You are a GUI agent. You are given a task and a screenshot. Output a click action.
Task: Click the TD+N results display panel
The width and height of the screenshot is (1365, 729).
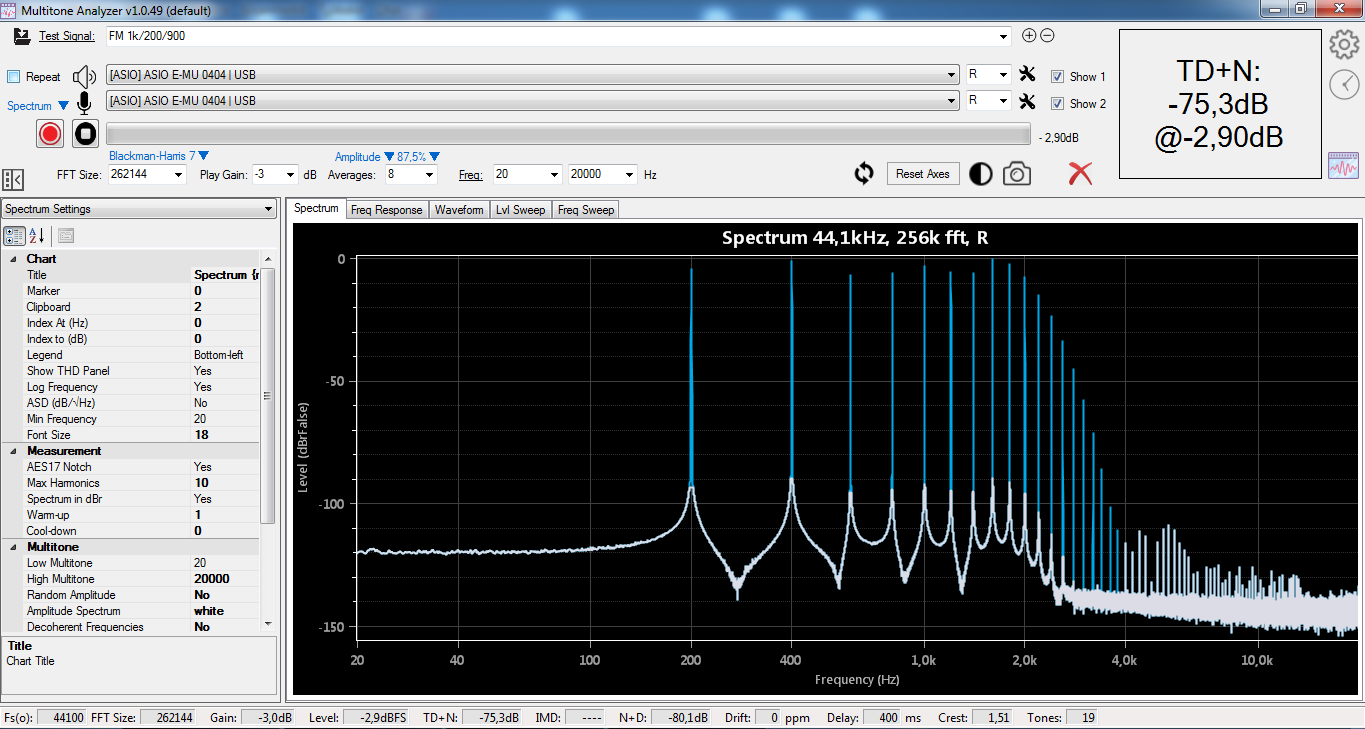1219,103
